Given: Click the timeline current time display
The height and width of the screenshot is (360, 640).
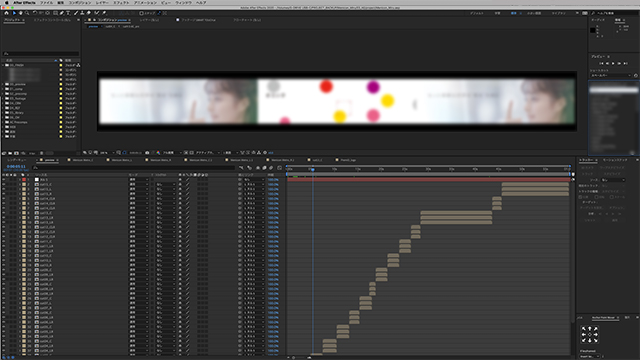Looking at the screenshot, I should (x=16, y=167).
